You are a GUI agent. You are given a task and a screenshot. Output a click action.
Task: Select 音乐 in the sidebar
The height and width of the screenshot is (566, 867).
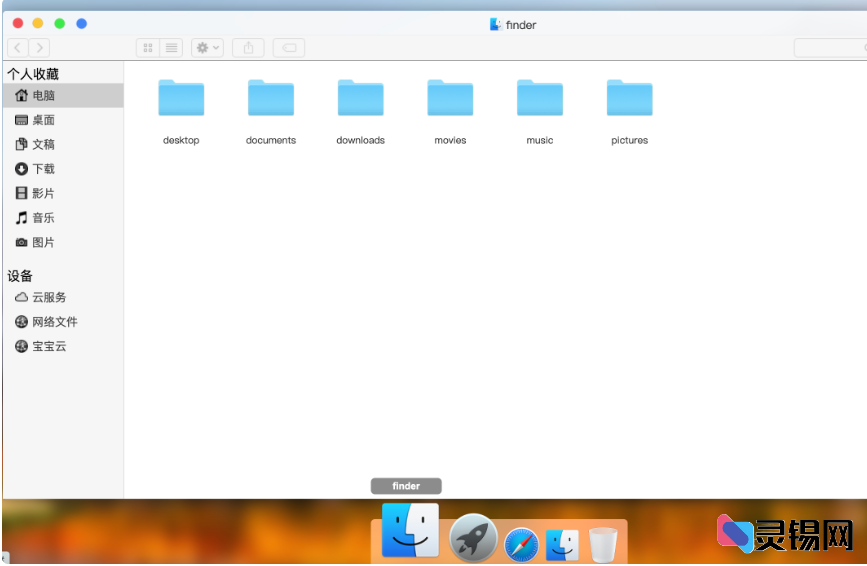[42, 218]
